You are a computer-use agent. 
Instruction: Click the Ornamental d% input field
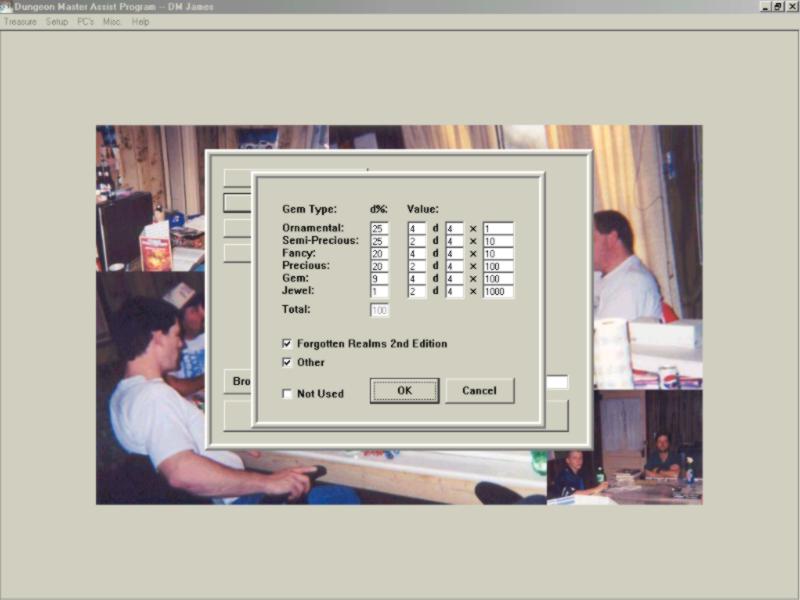pos(379,228)
